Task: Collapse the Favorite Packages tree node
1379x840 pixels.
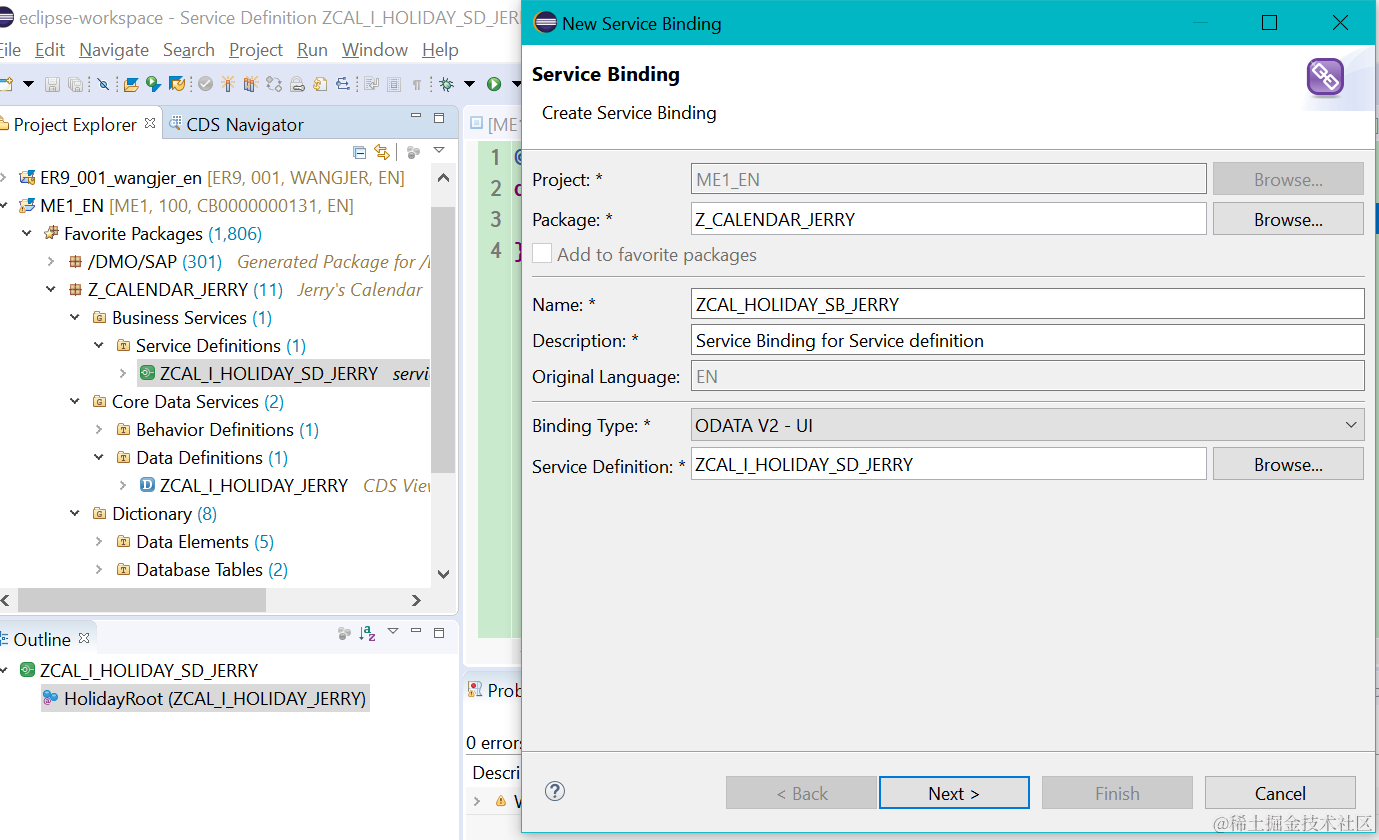Action: (x=27, y=234)
